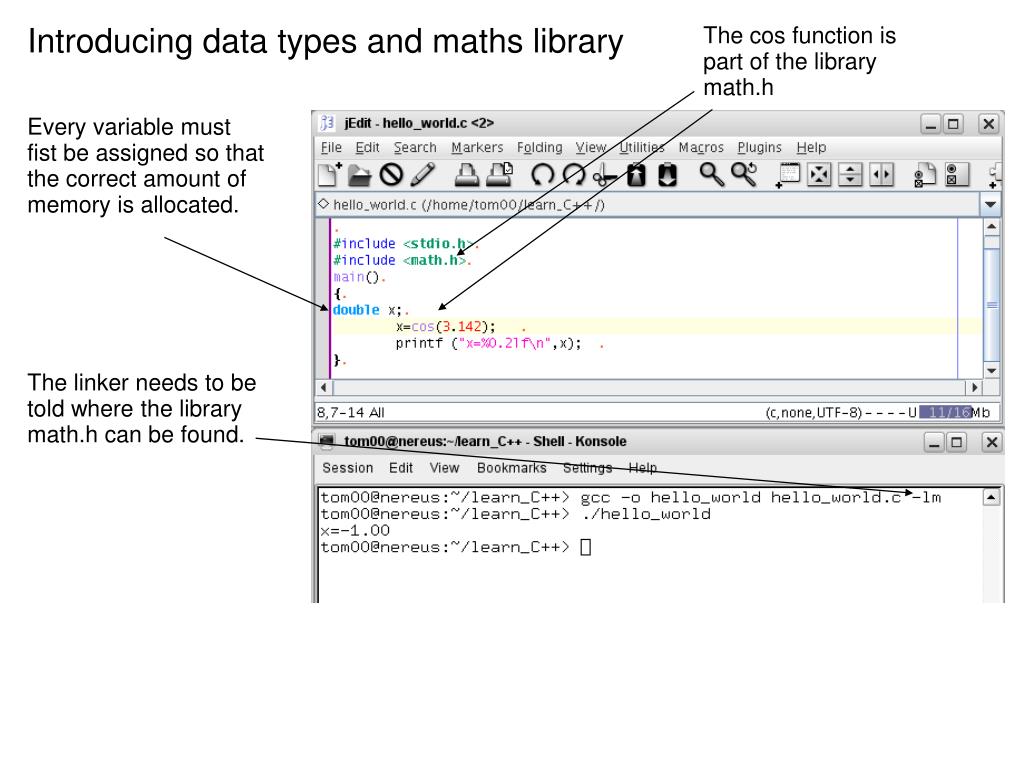Viewport: 1023px width, 767px height.
Task: Maximize the jEdit window
Action: [953, 123]
